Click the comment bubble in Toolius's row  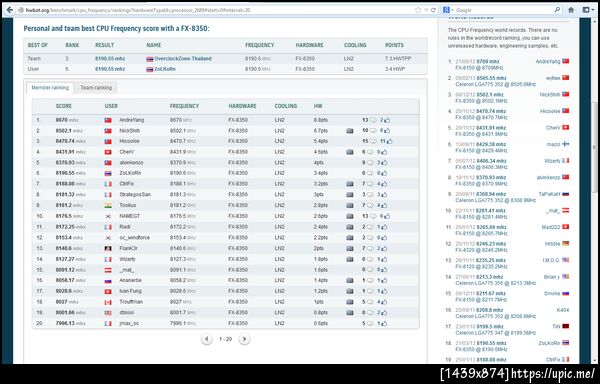click(x=370, y=205)
